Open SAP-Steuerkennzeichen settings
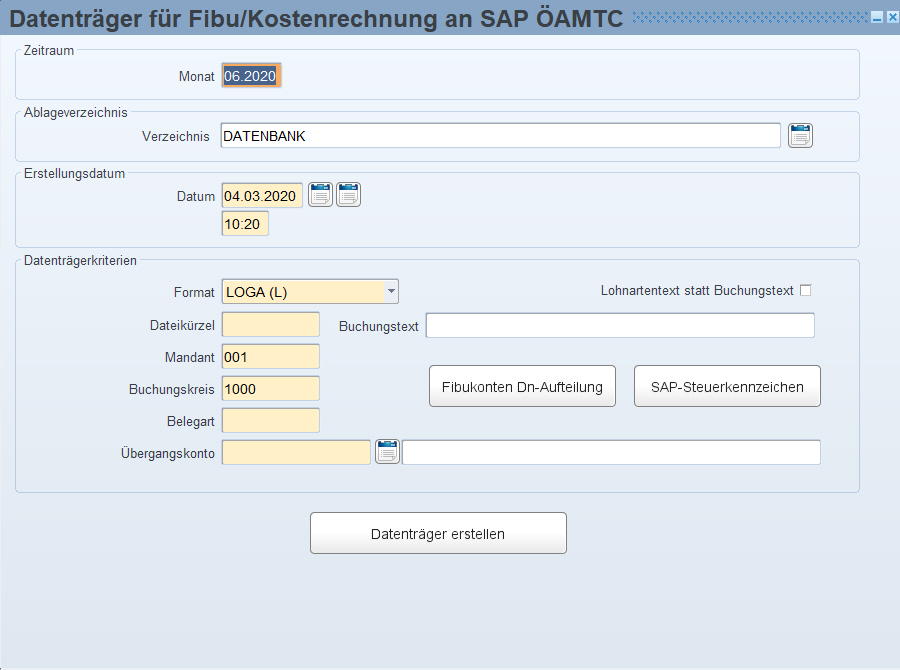This screenshot has width=900, height=670. (x=727, y=386)
